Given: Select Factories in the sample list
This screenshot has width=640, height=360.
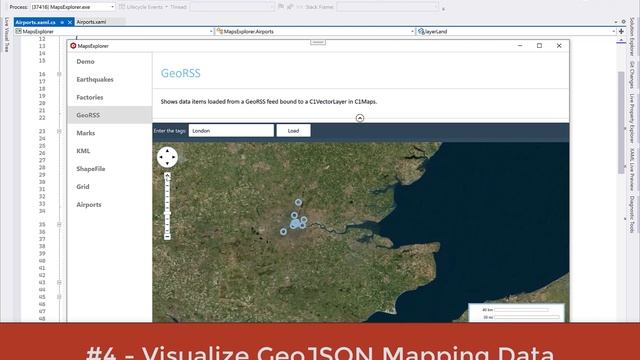Looking at the screenshot, I should (109, 98).
